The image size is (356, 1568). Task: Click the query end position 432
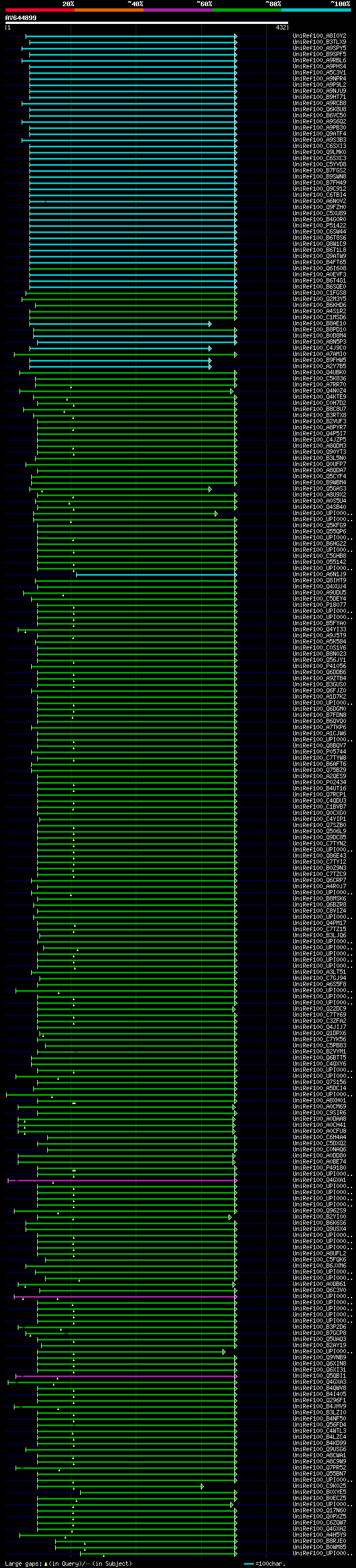tap(280, 27)
